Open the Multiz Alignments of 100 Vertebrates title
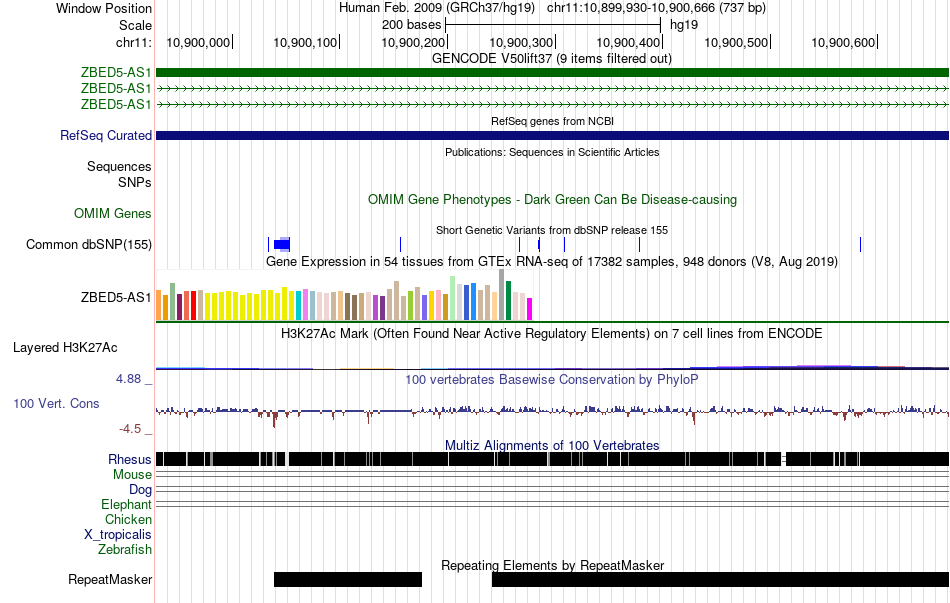 [552, 445]
